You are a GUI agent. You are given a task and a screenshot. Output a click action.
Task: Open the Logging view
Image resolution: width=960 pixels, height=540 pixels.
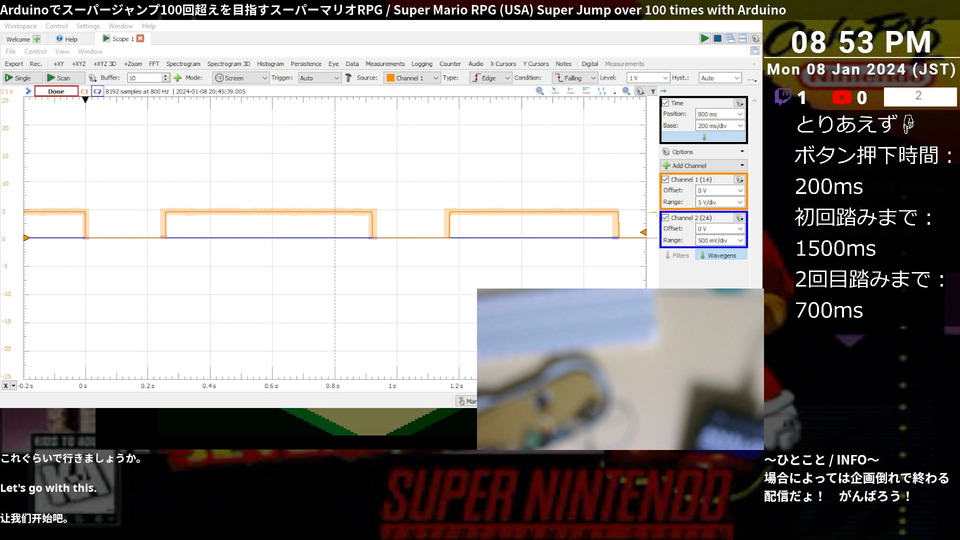421,64
